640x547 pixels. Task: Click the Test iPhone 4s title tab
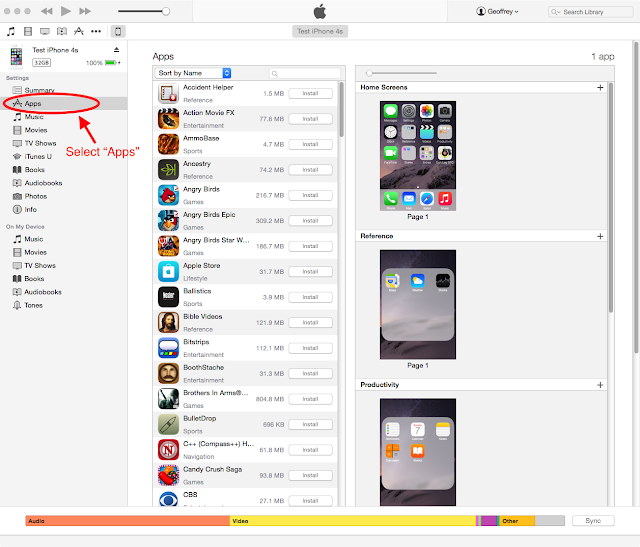pos(320,31)
